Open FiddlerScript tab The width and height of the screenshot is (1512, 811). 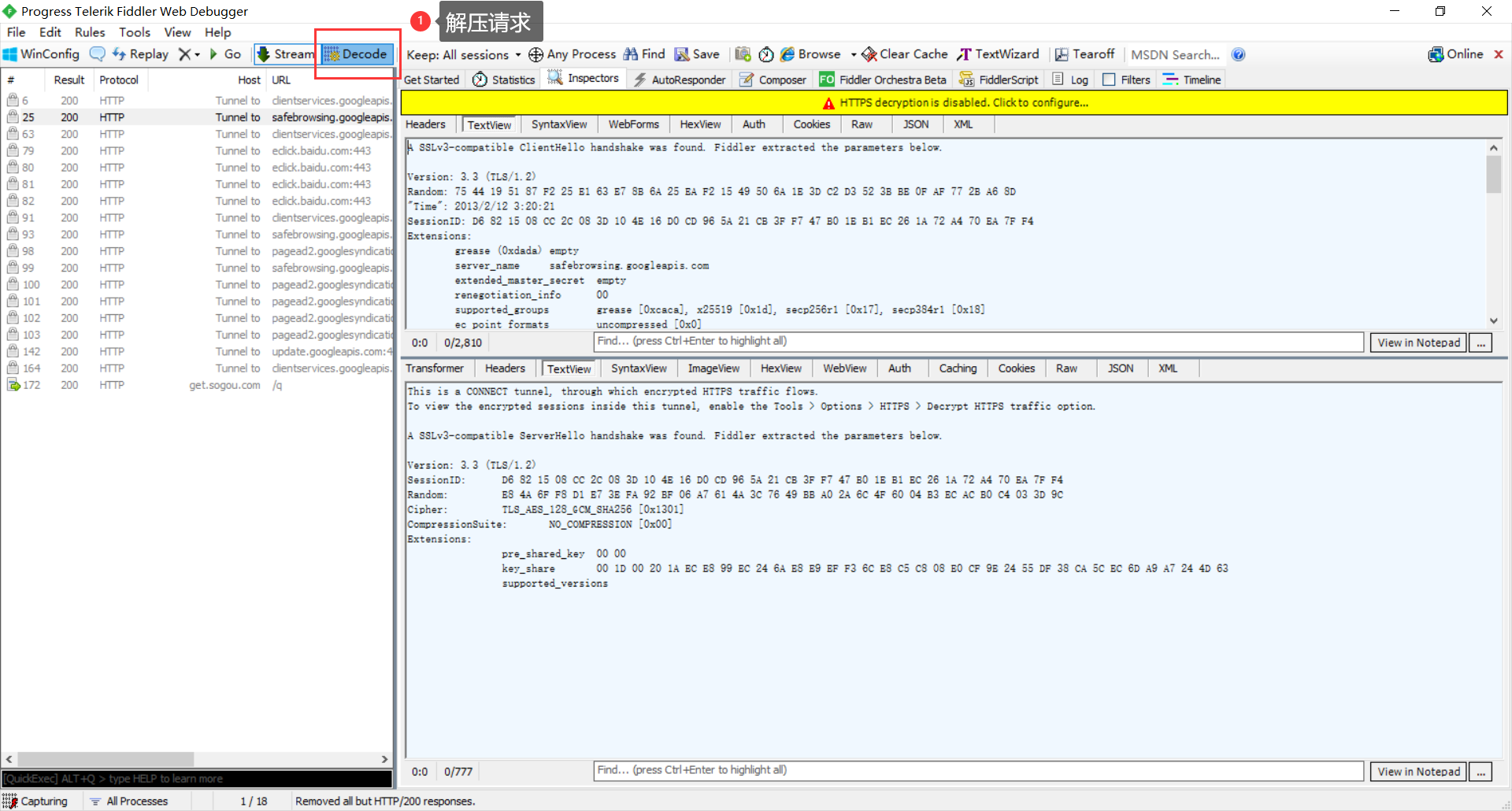tap(999, 80)
